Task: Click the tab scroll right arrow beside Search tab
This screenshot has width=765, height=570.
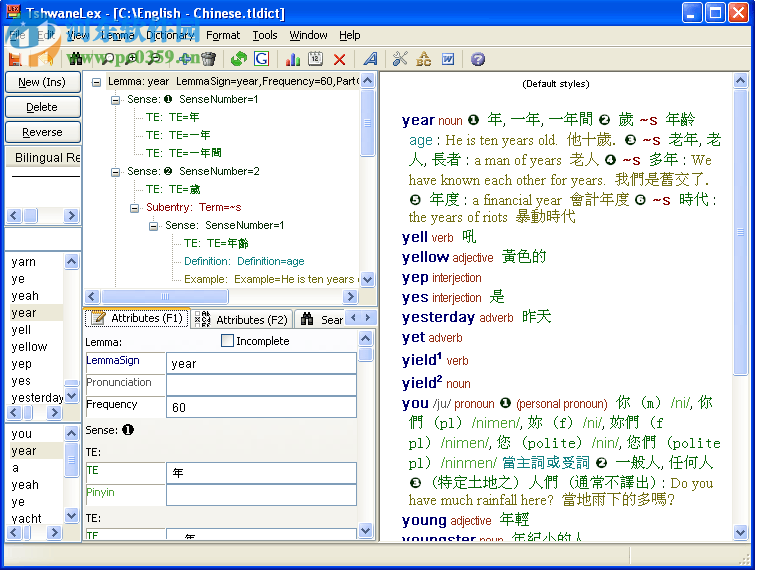Action: pos(368,318)
